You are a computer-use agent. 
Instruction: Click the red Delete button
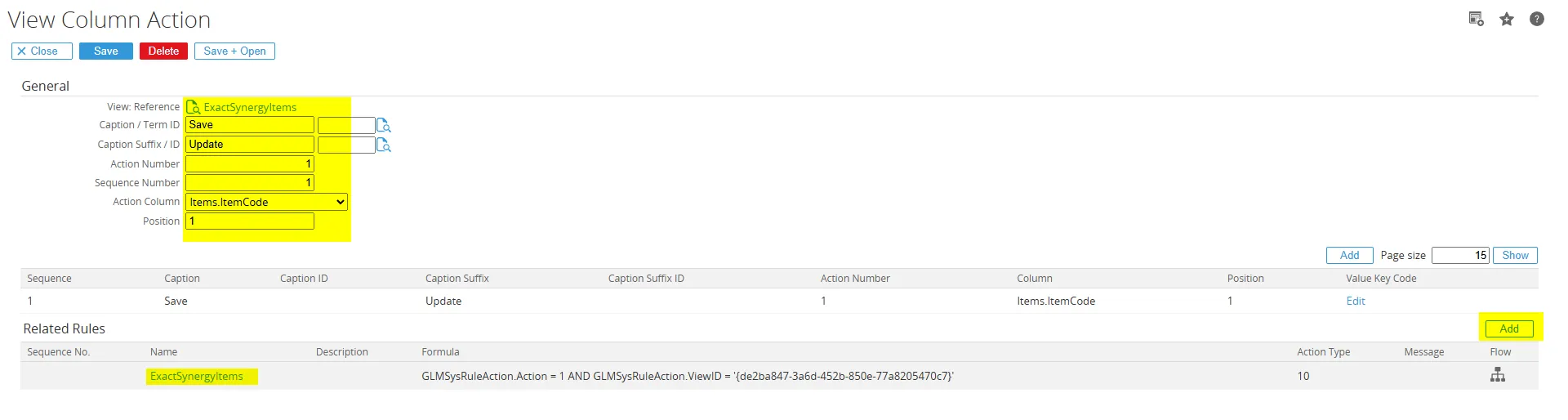coord(163,51)
